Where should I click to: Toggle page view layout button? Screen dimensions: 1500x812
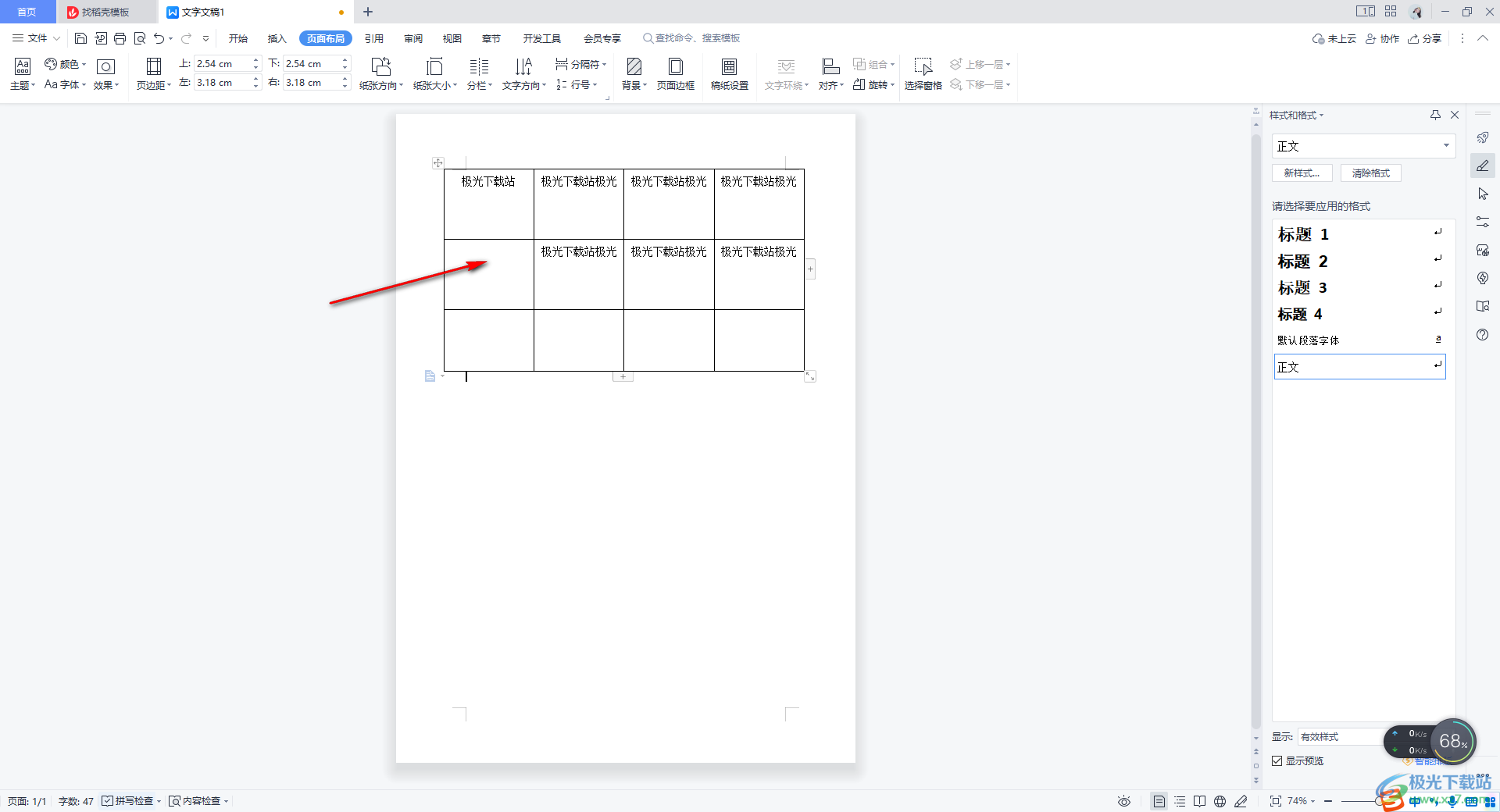tap(1159, 801)
